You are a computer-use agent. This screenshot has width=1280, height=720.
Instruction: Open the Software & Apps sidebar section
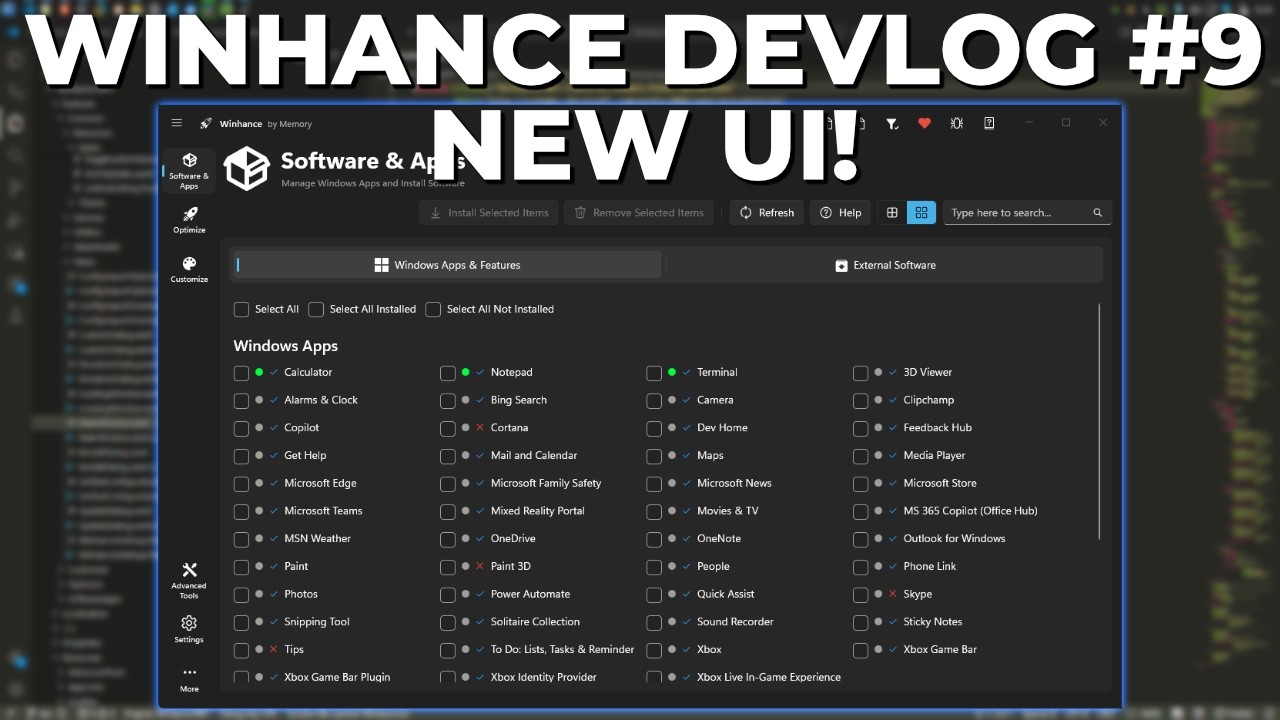189,171
